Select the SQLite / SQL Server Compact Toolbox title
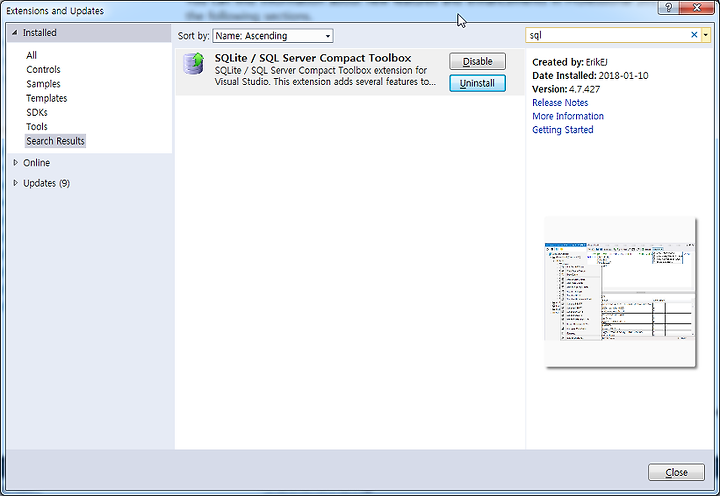720x496 pixels. [313, 58]
